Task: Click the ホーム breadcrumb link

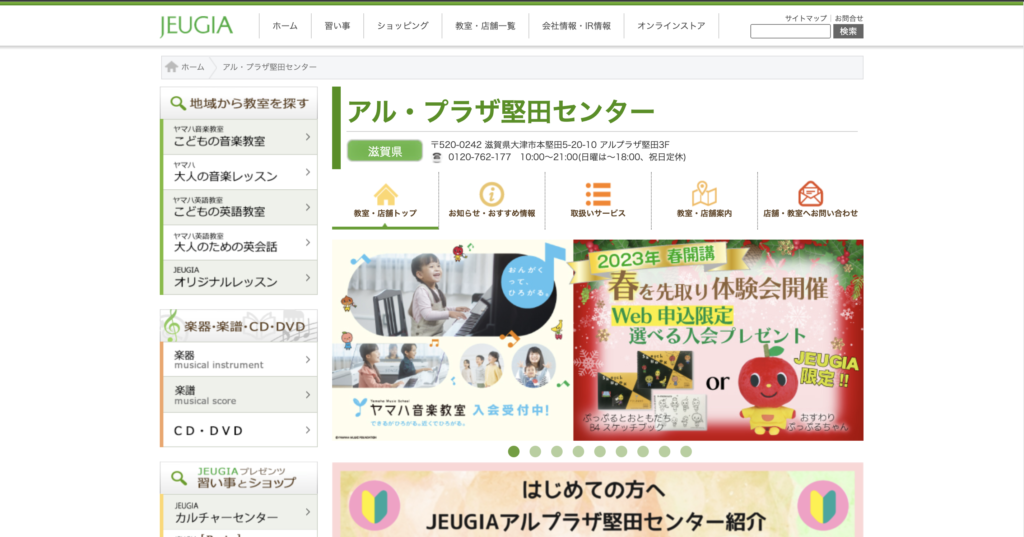Action: (193, 67)
